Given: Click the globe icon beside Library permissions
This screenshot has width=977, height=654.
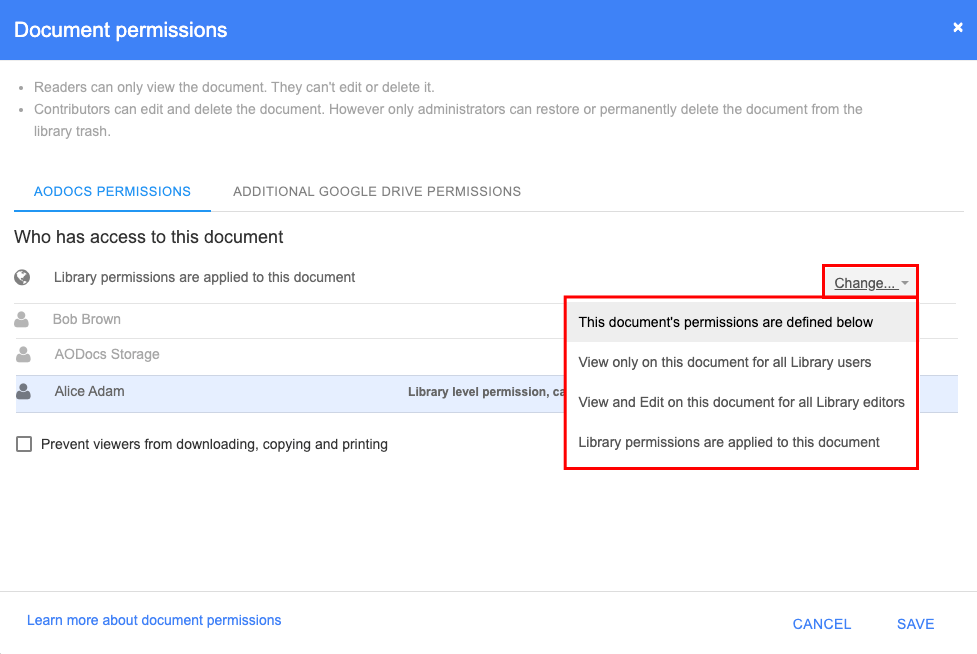Looking at the screenshot, I should [x=22, y=277].
